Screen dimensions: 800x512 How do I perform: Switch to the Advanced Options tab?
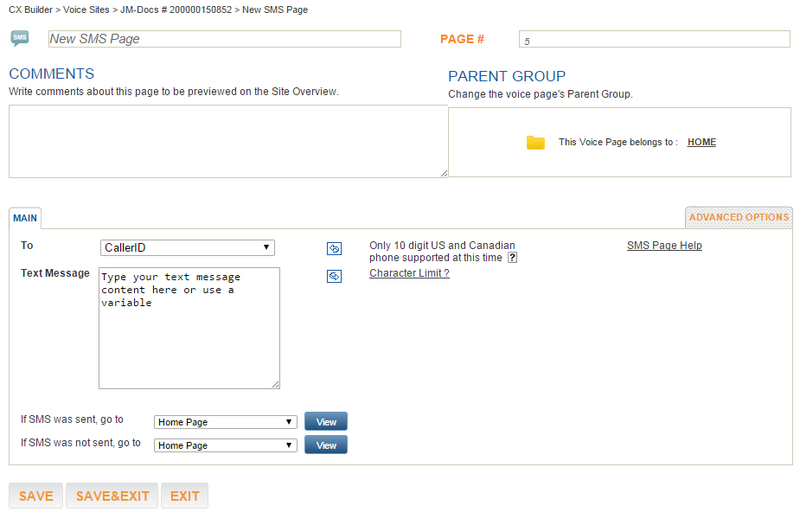[739, 217]
